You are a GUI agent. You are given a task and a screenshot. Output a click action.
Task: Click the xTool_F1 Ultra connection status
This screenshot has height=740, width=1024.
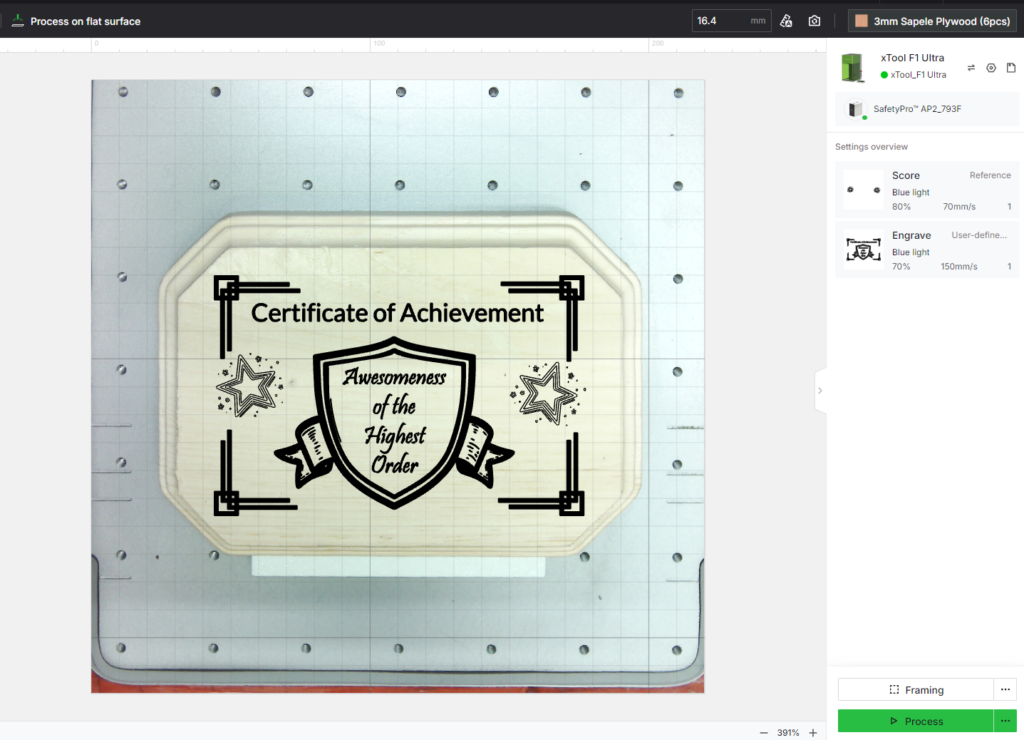(914, 74)
